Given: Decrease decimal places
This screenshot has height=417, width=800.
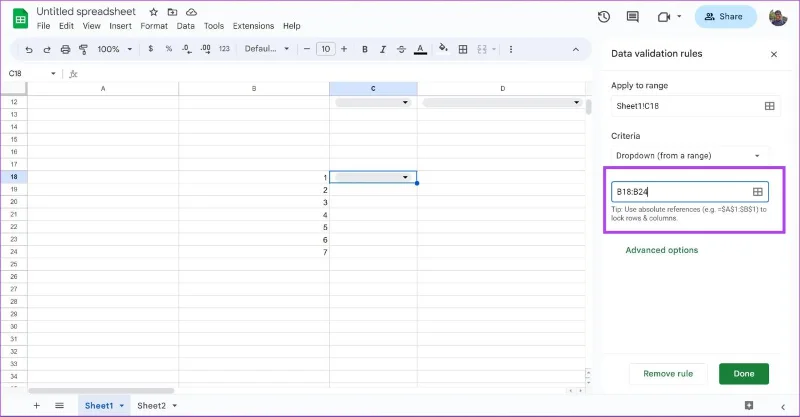Looking at the screenshot, I should click(187, 49).
